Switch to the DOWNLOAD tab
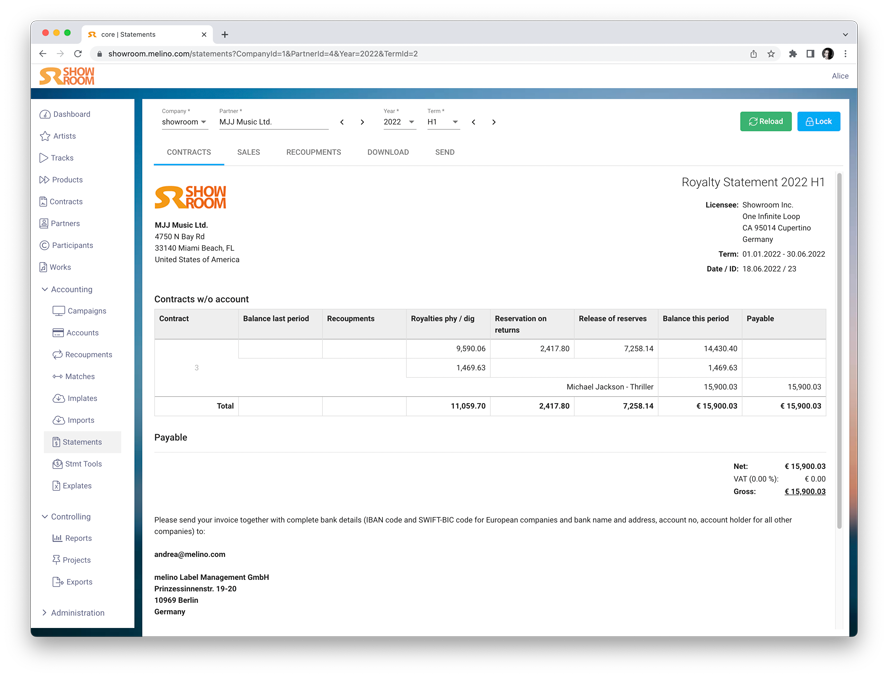 coord(387,153)
